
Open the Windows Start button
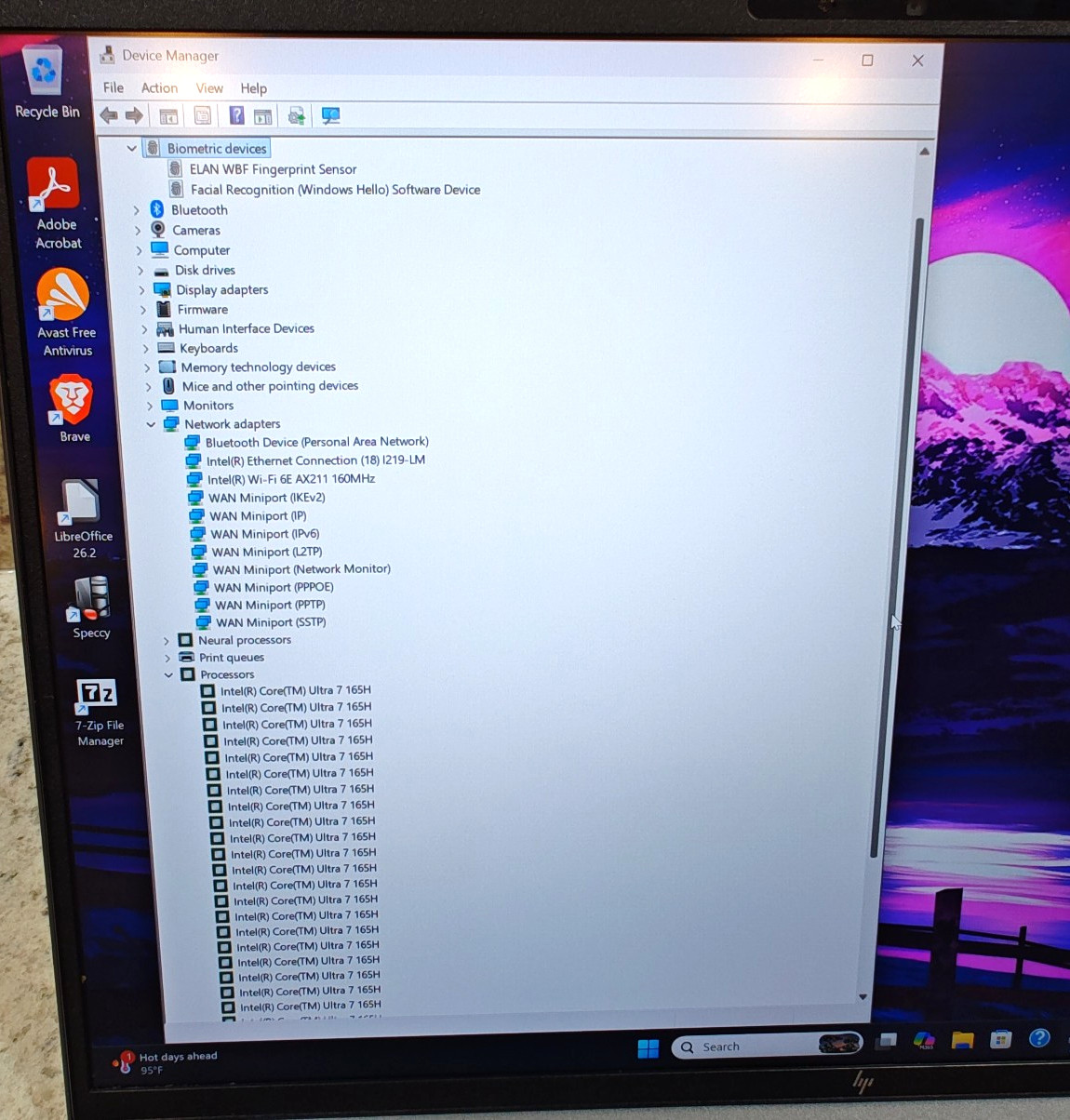(x=649, y=1048)
